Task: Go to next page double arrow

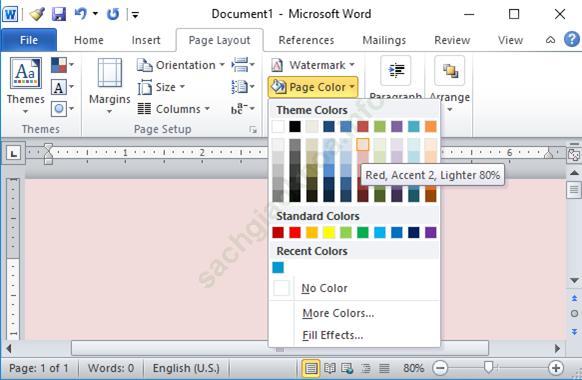Action: (x=574, y=331)
